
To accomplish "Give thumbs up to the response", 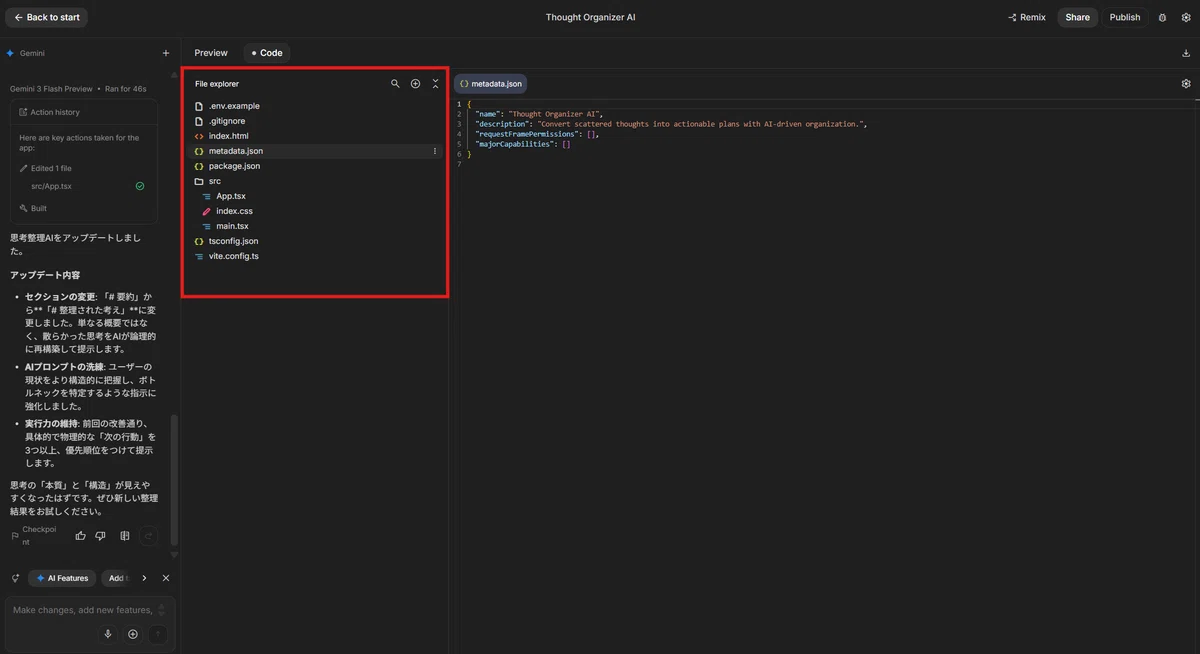I will (81, 536).
